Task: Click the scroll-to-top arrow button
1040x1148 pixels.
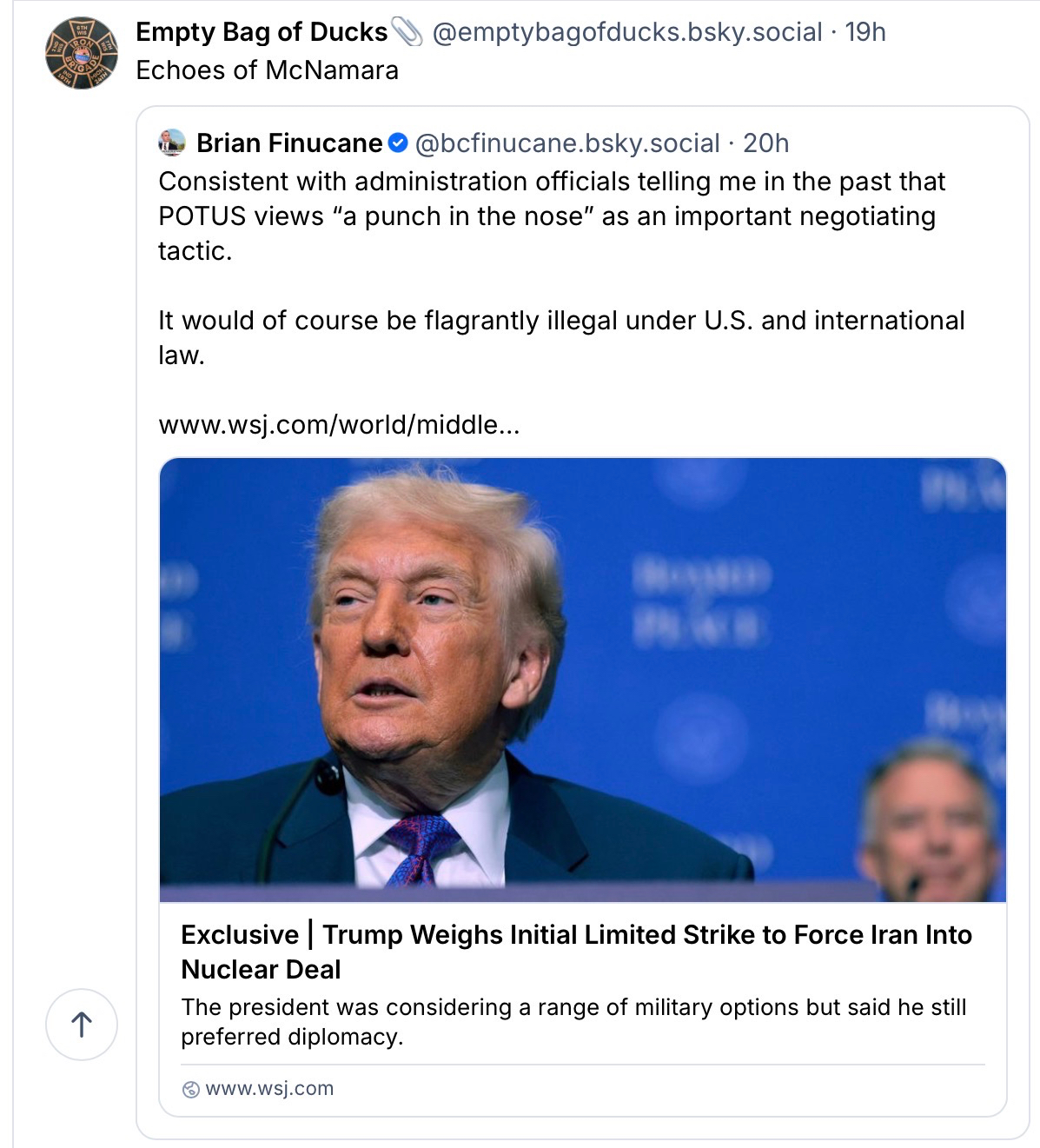Action: coord(82,1025)
